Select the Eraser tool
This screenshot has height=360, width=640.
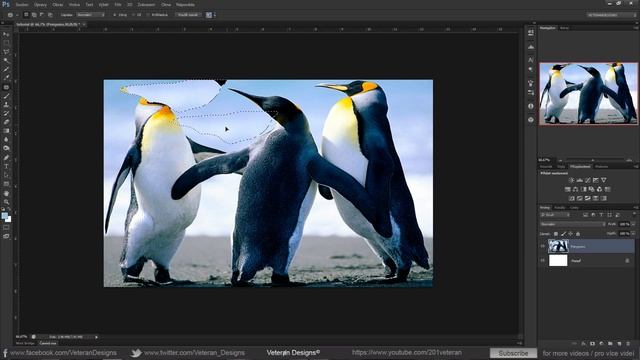click(6, 122)
